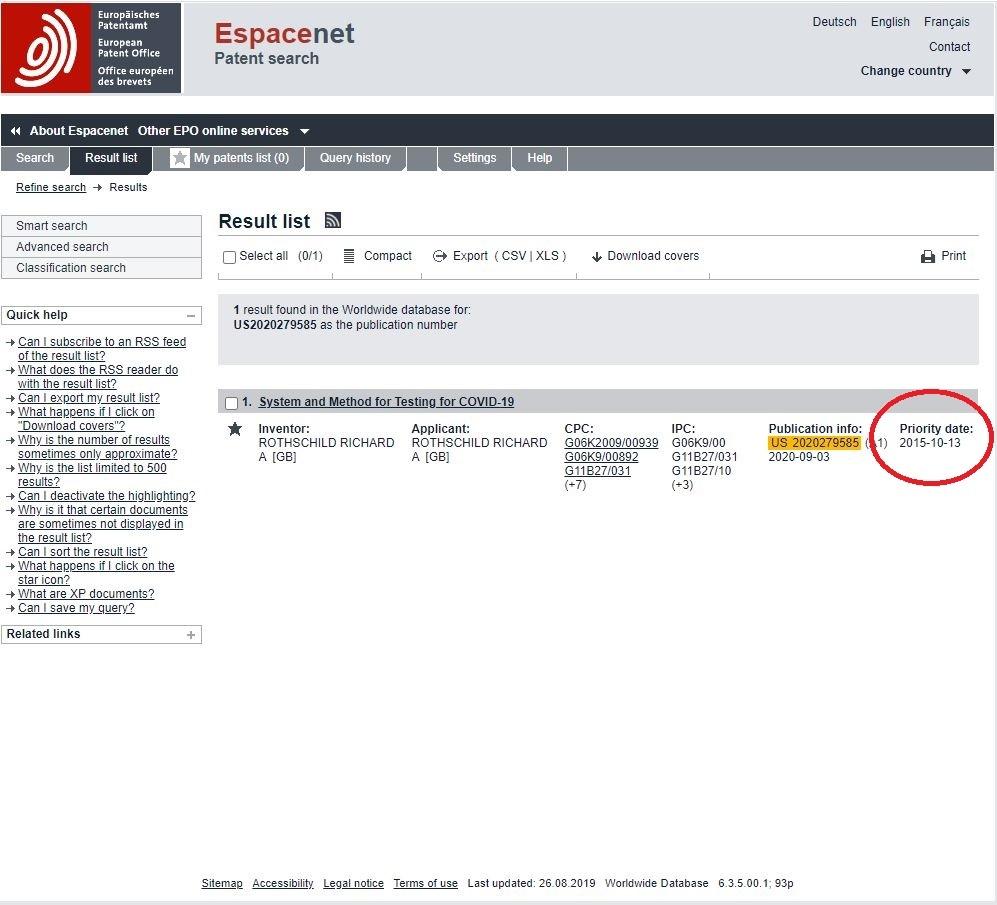Click the Export arrow icon
The height and width of the screenshot is (905, 997).
pos(439,256)
